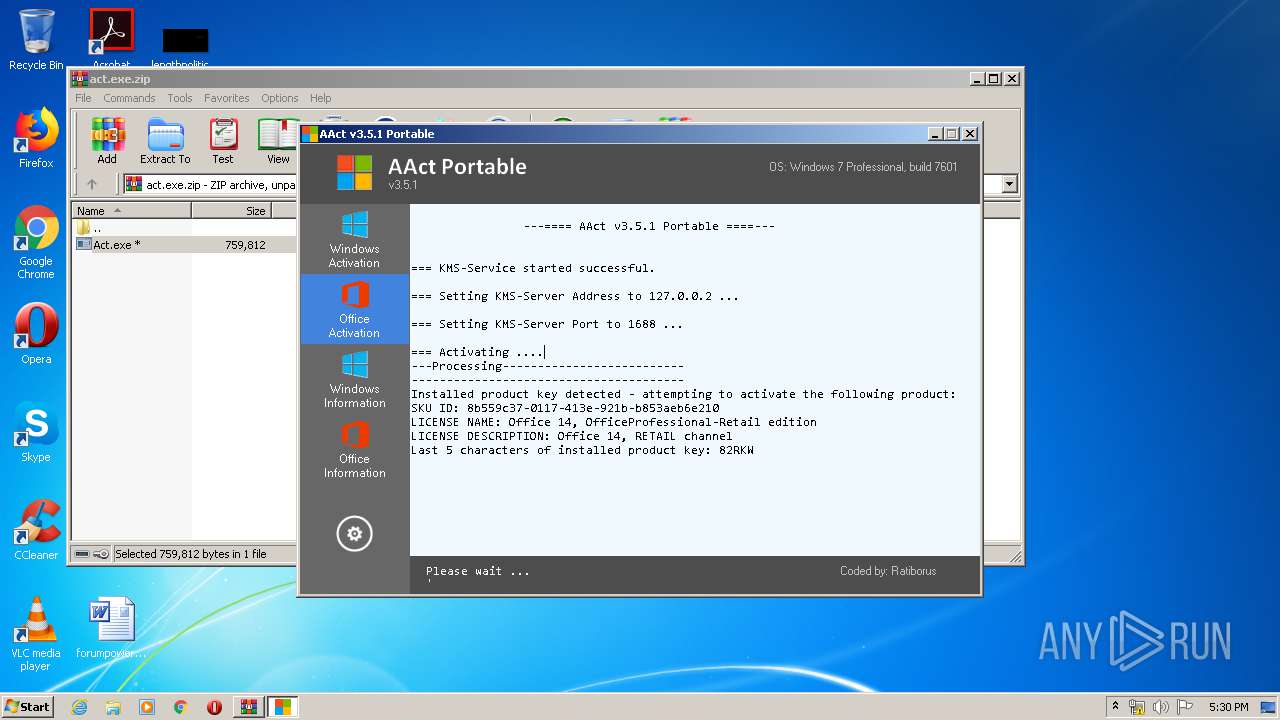Screen dimensions: 1280x720
Task: Click Test in WinRAR toolbar
Action: [x=223, y=141]
